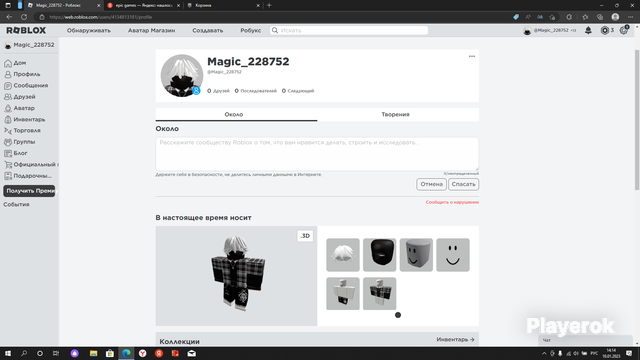Open Microsoft Store from the taskbar
This screenshot has width=640, height=360.
click(110, 353)
